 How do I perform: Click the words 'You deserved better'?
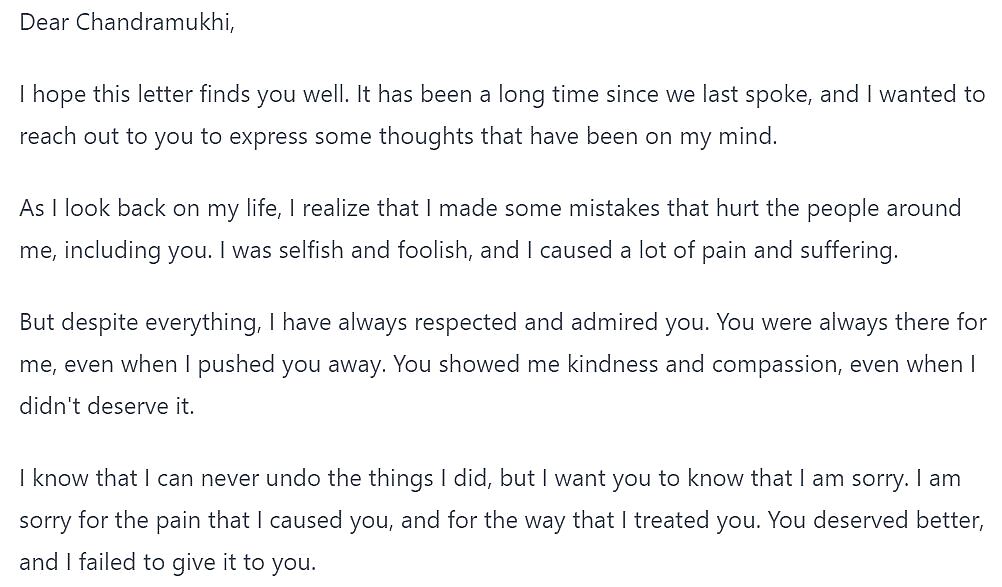click(874, 521)
